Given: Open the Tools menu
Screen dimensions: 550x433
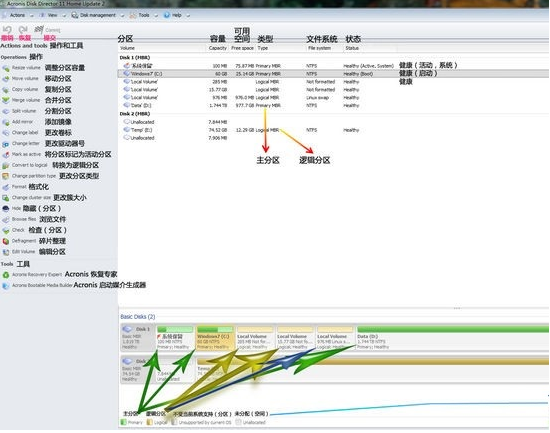Looking at the screenshot, I should [x=144, y=15].
